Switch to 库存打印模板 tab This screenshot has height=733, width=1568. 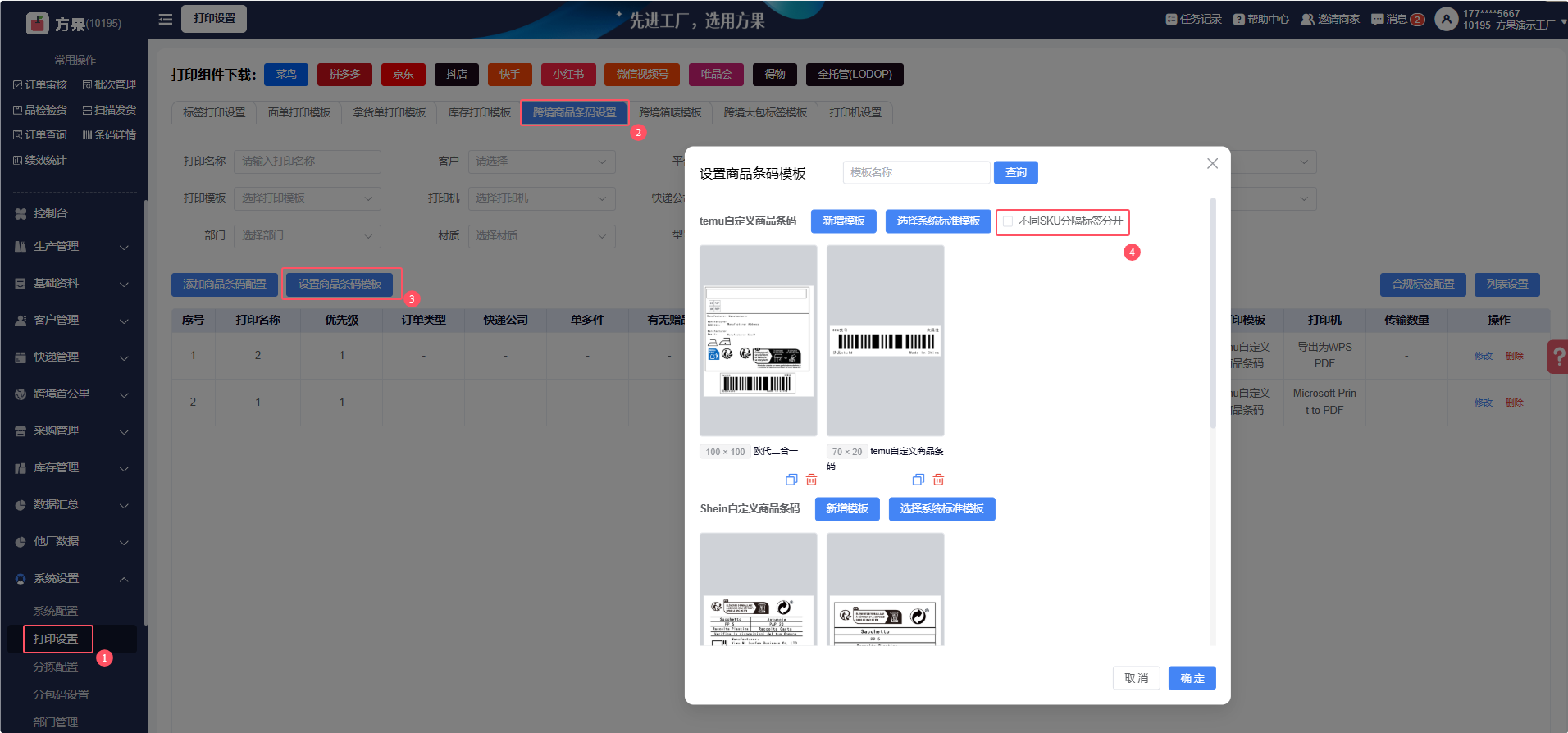tap(480, 112)
